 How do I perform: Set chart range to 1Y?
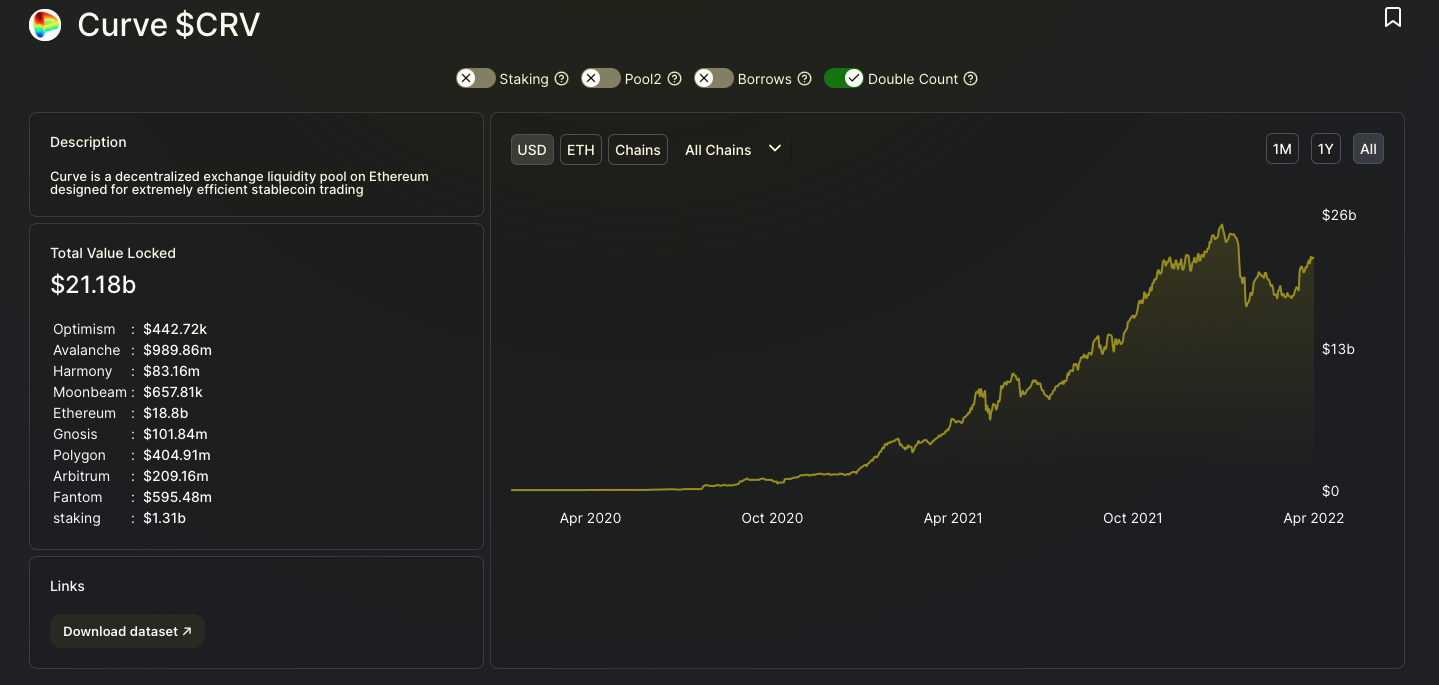tap(1326, 149)
